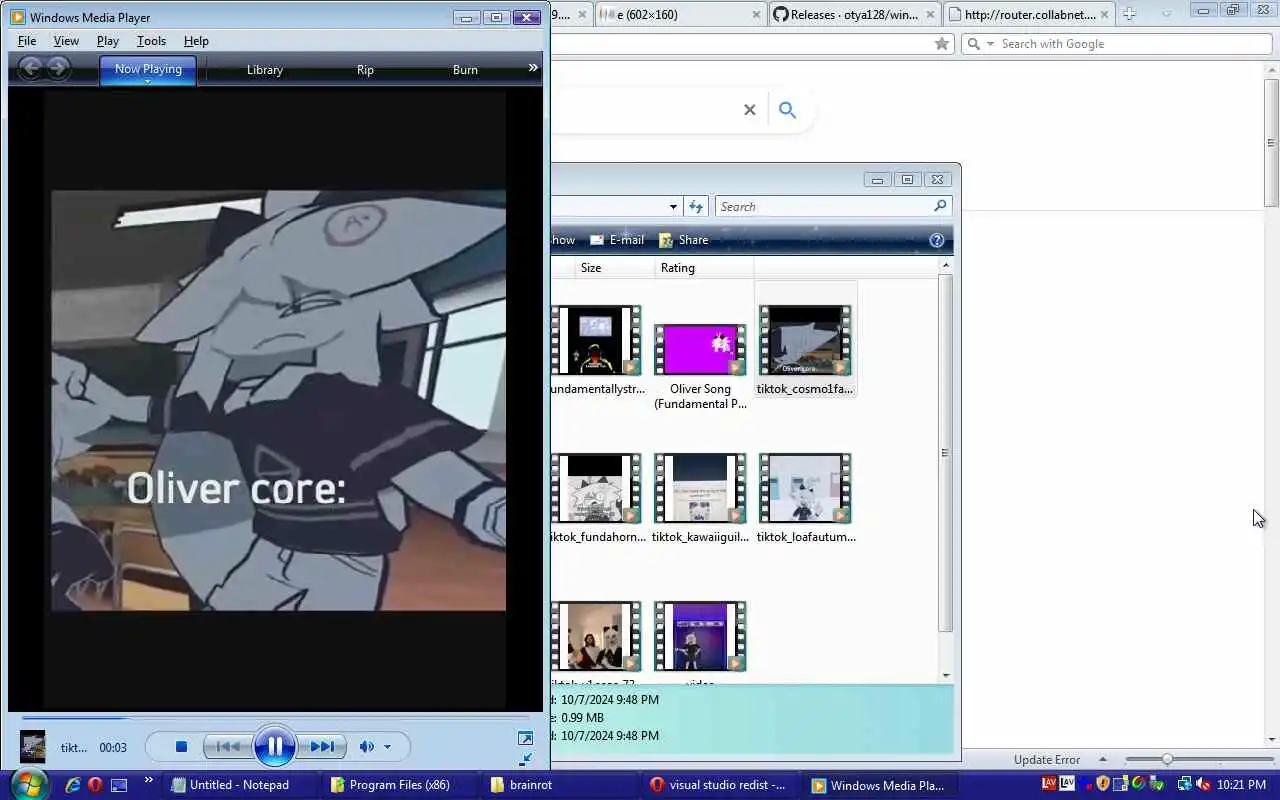Expand the Quick Launch overflow chevron
Viewport: 1280px width, 800px height.
click(148, 780)
